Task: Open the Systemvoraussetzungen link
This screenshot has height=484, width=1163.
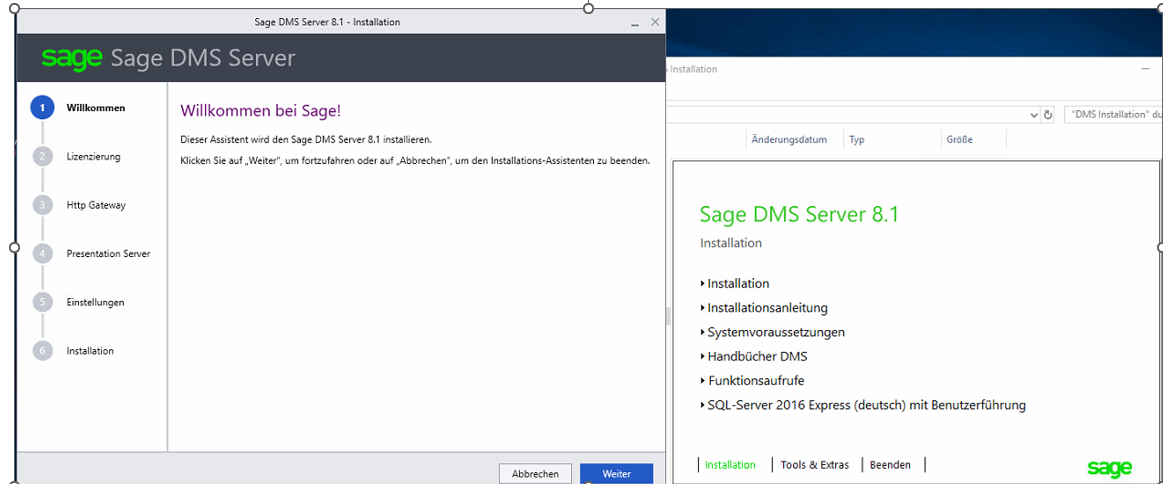Action: [x=775, y=332]
